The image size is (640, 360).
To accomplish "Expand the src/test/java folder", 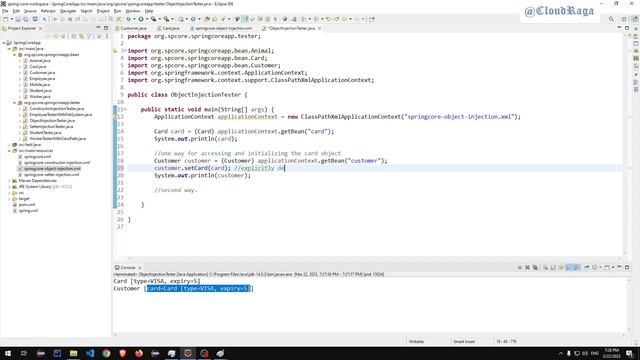I will pos(9,144).
